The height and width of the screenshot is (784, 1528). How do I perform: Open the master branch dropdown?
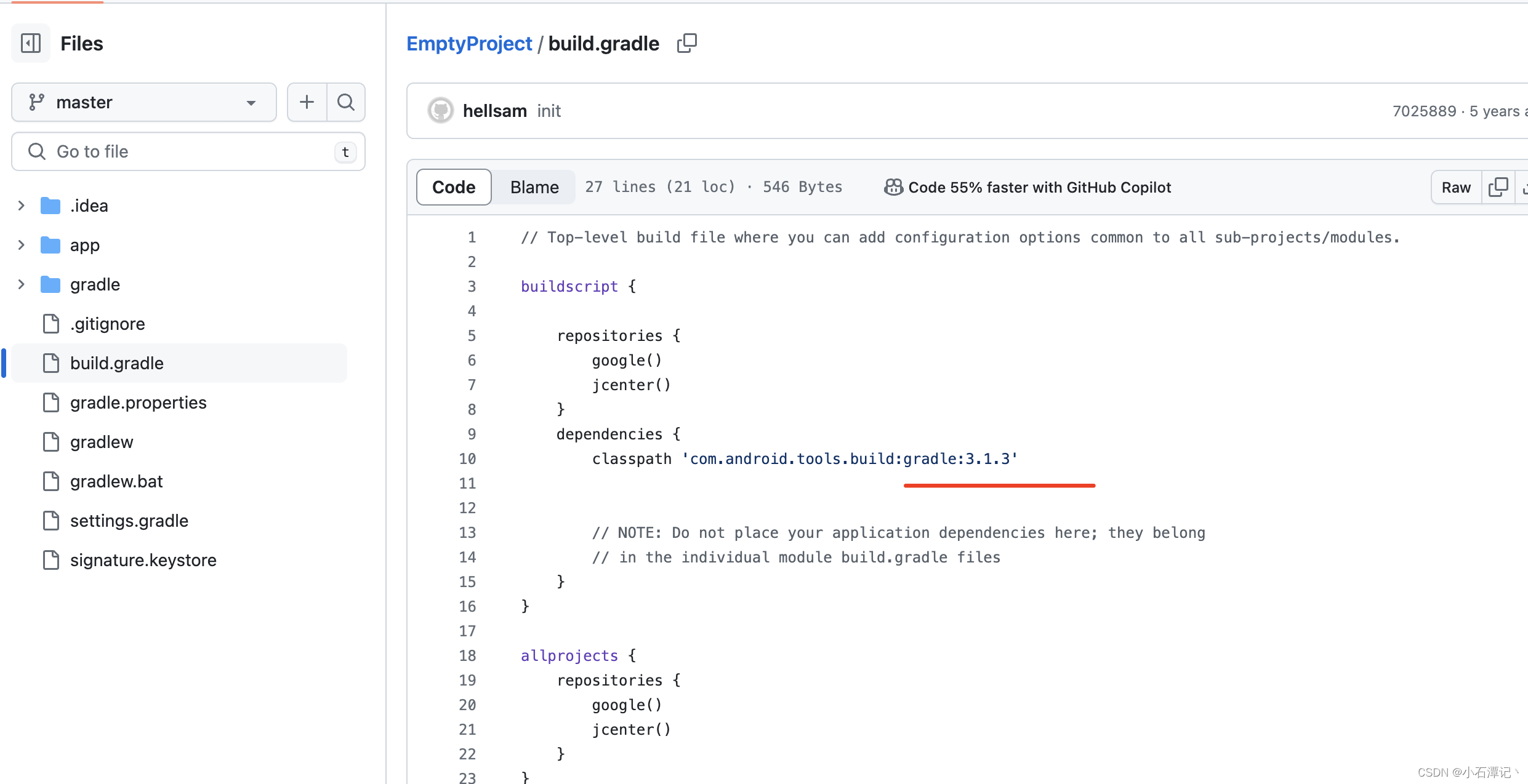pos(143,102)
